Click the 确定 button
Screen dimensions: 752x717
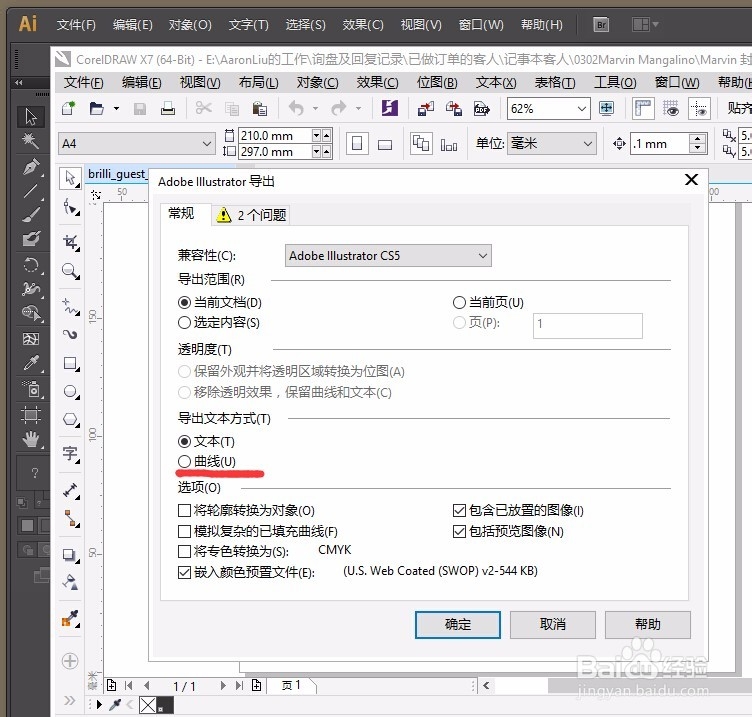[x=458, y=624]
